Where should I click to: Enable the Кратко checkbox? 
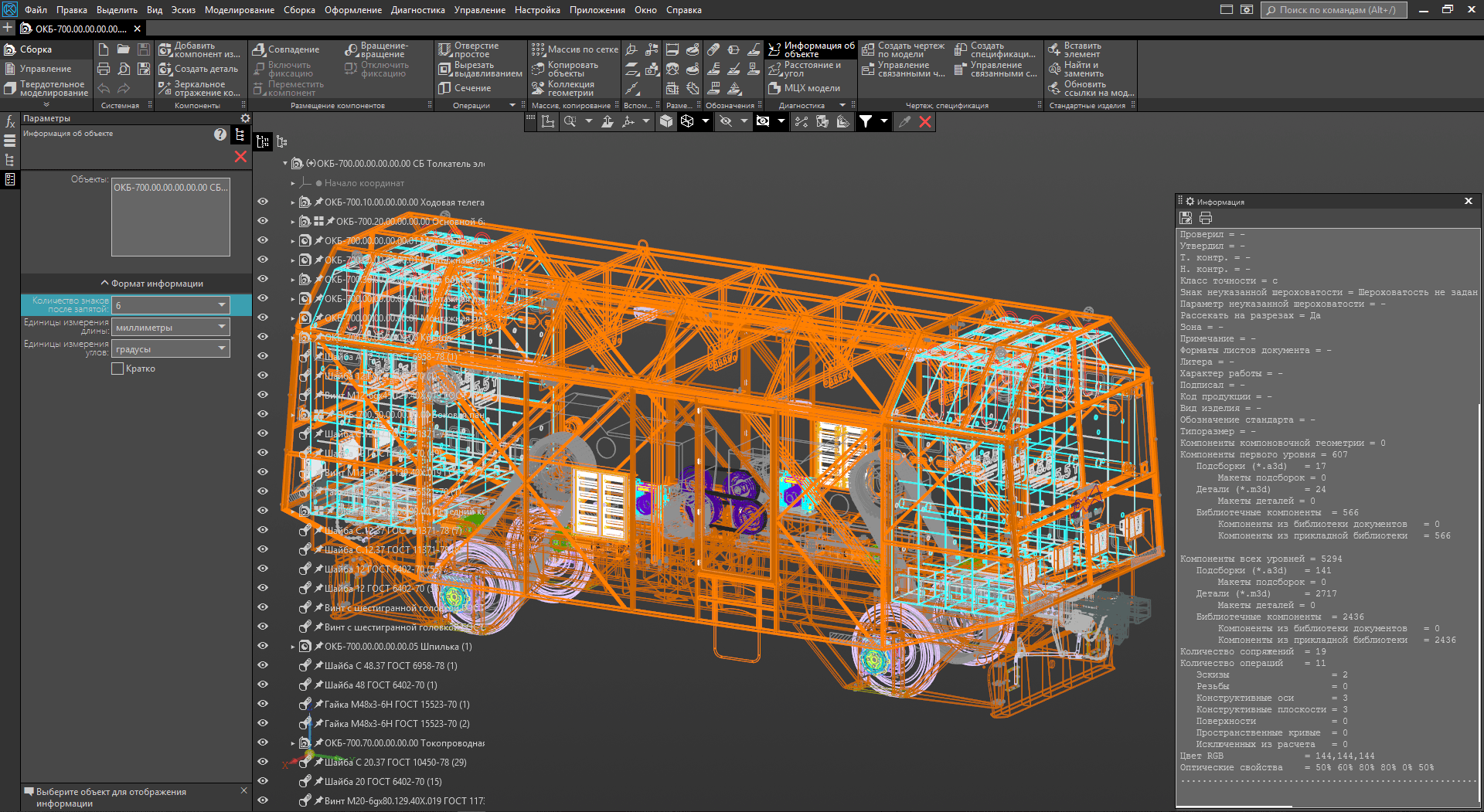117,369
